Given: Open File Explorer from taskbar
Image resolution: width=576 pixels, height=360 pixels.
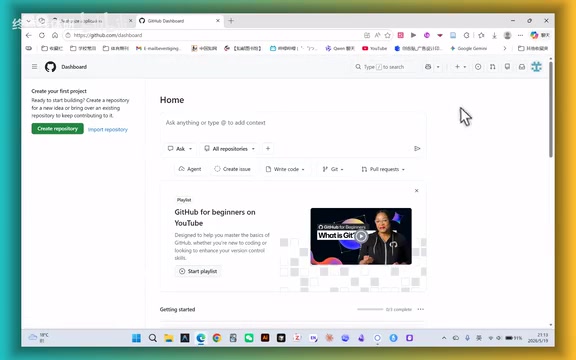Looking at the screenshot, I should [169, 338].
